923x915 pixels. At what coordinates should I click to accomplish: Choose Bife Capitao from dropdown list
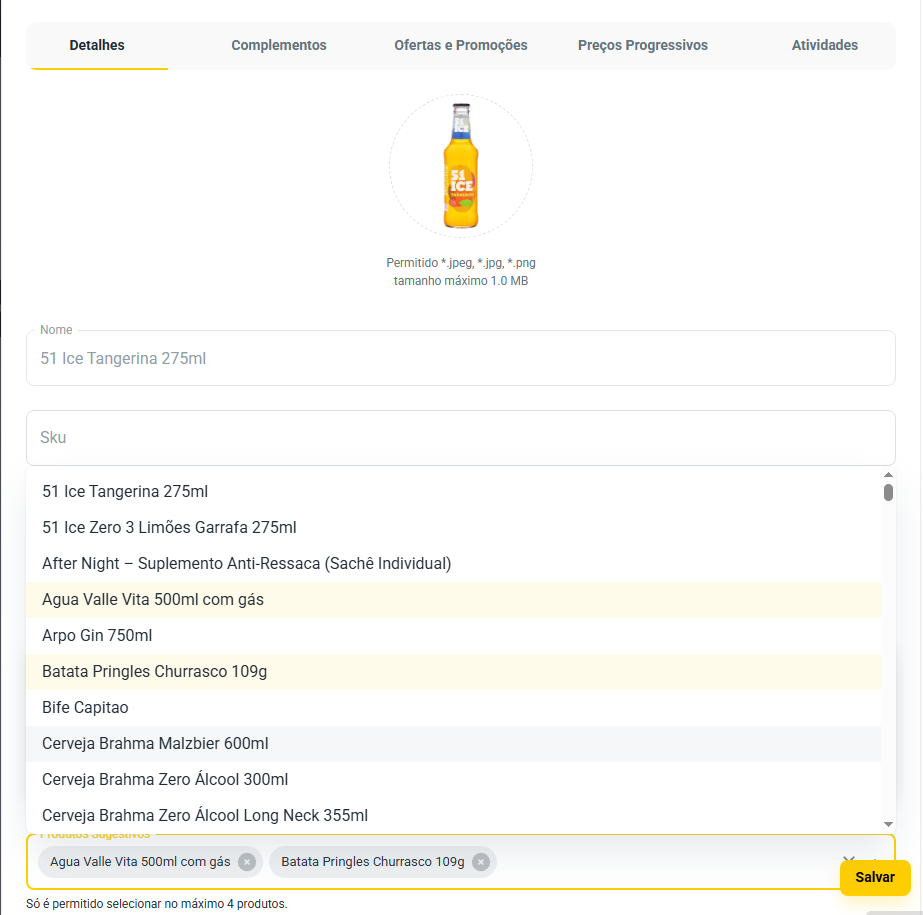click(x=453, y=707)
